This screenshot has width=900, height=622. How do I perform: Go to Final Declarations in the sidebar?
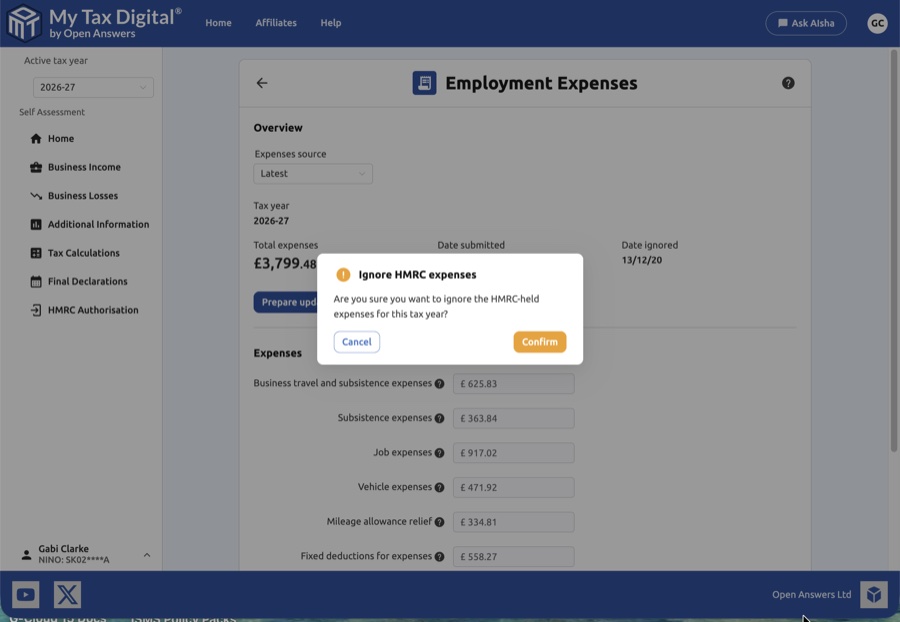pos(87,282)
